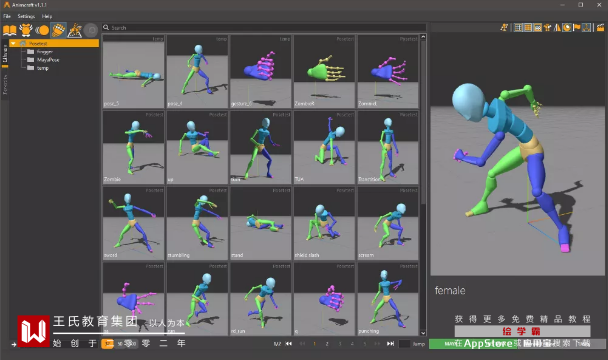The height and width of the screenshot is (360, 608).
Task: Select the sword pose thumbnail
Action: pyautogui.click(x=133, y=223)
